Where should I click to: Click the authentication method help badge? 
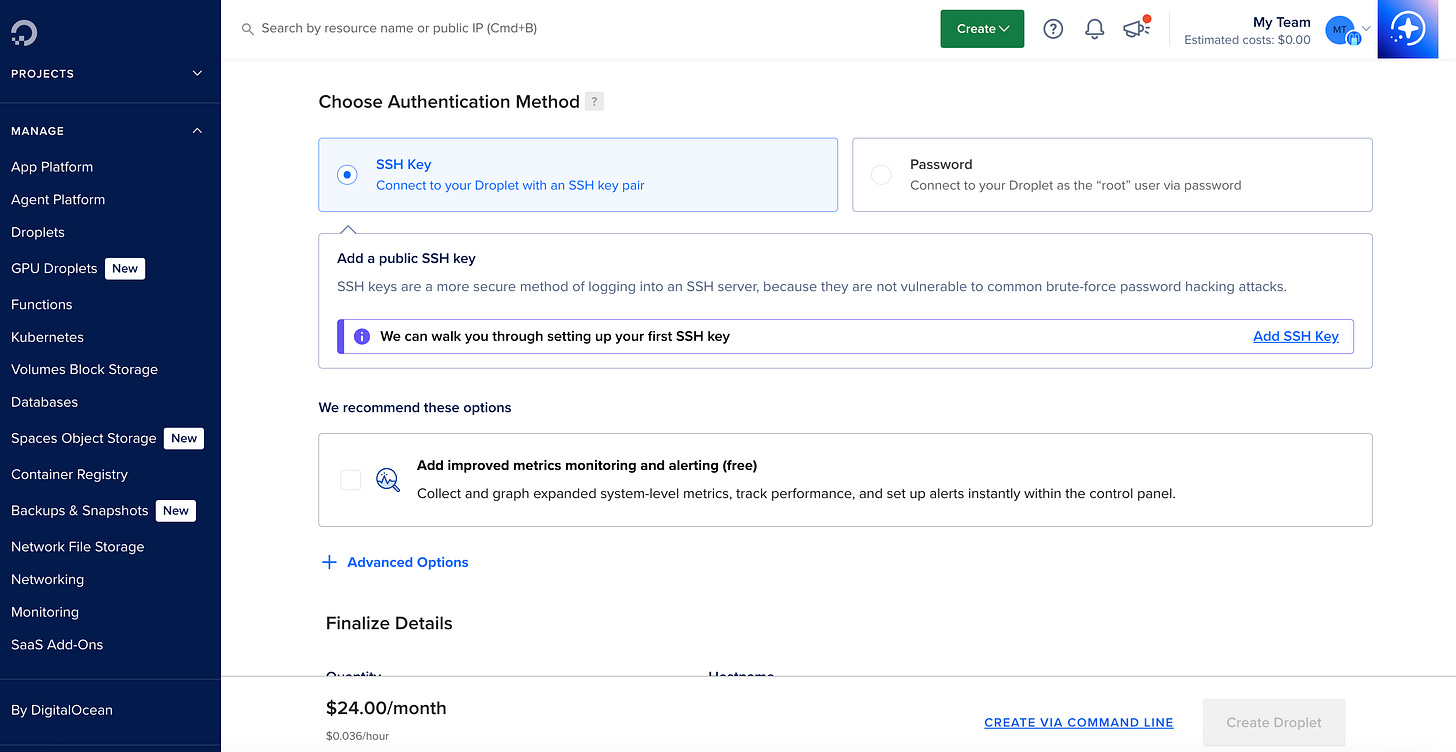coord(594,101)
